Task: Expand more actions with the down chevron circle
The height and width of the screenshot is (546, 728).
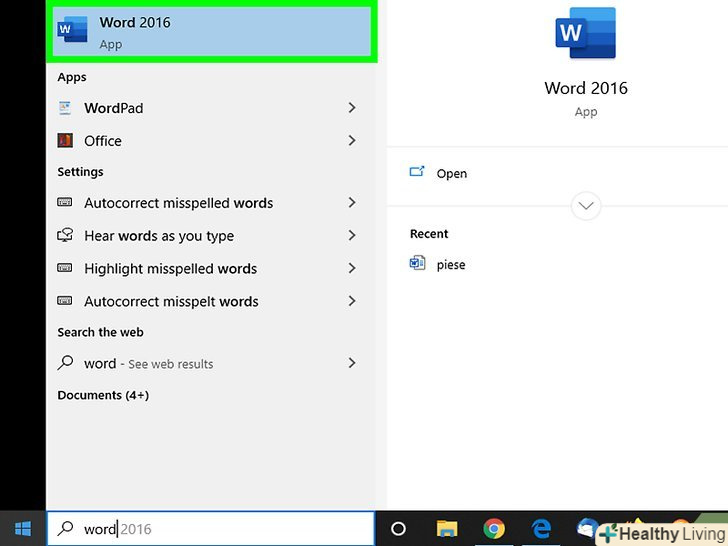Action: pyautogui.click(x=585, y=206)
